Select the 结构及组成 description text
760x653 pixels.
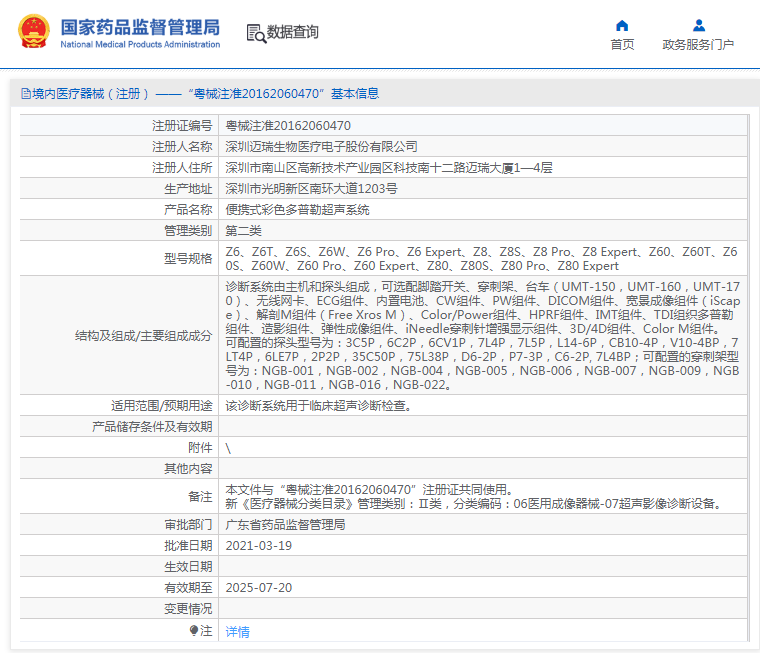(482, 335)
